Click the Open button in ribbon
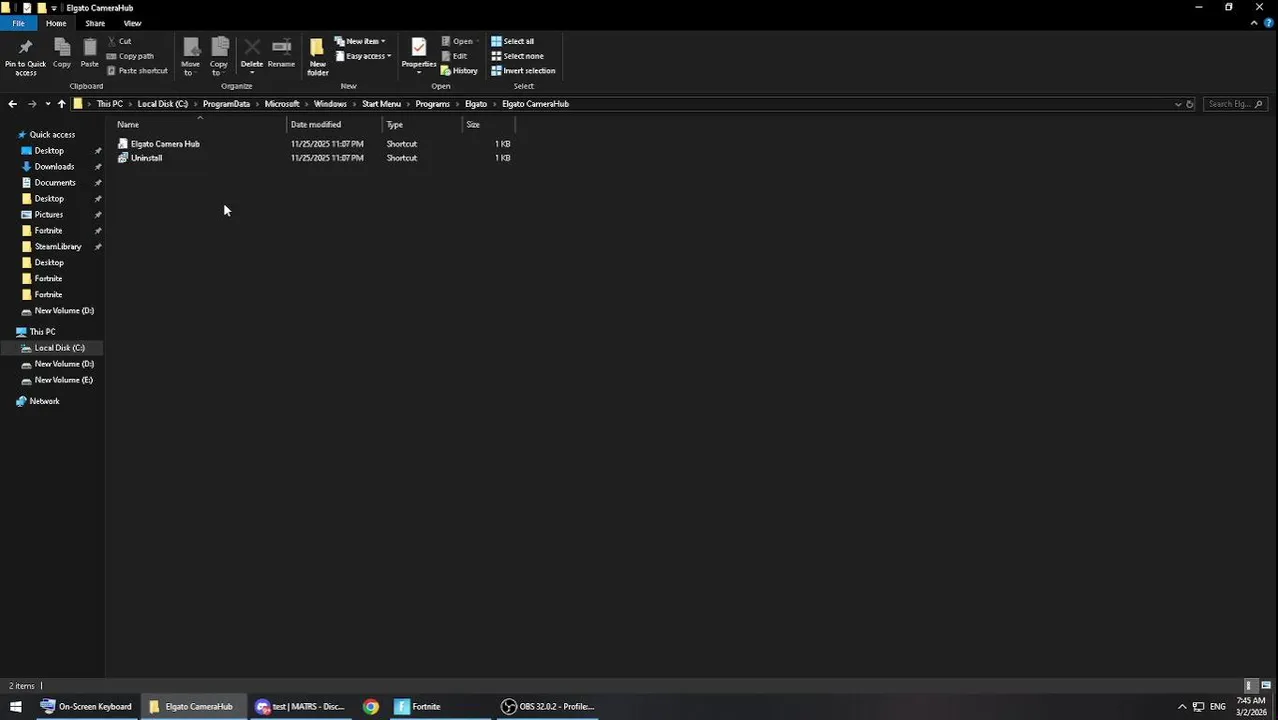 tap(458, 41)
